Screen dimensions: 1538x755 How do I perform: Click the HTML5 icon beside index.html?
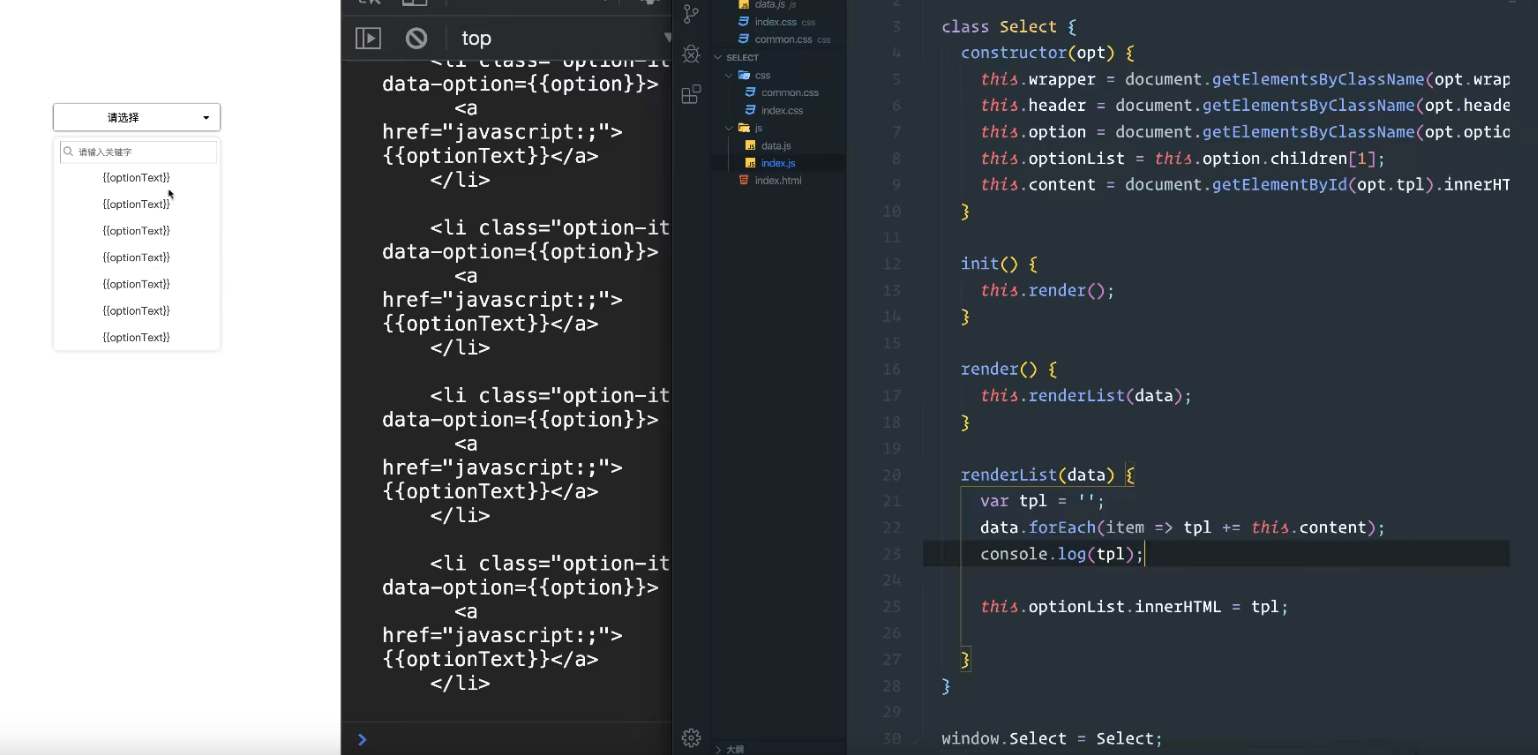point(743,180)
